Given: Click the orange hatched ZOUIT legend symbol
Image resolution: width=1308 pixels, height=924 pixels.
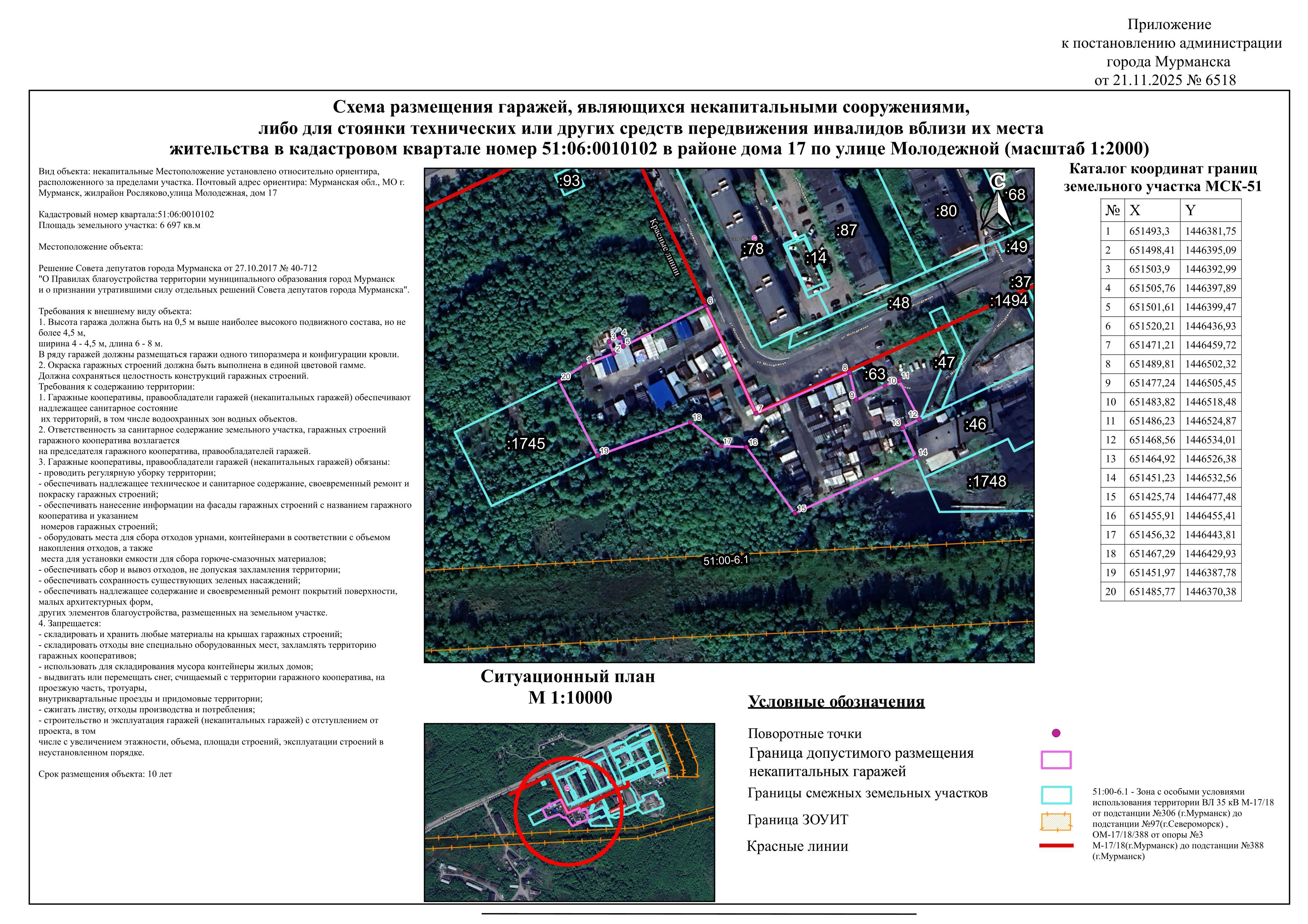Looking at the screenshot, I should tap(1056, 821).
